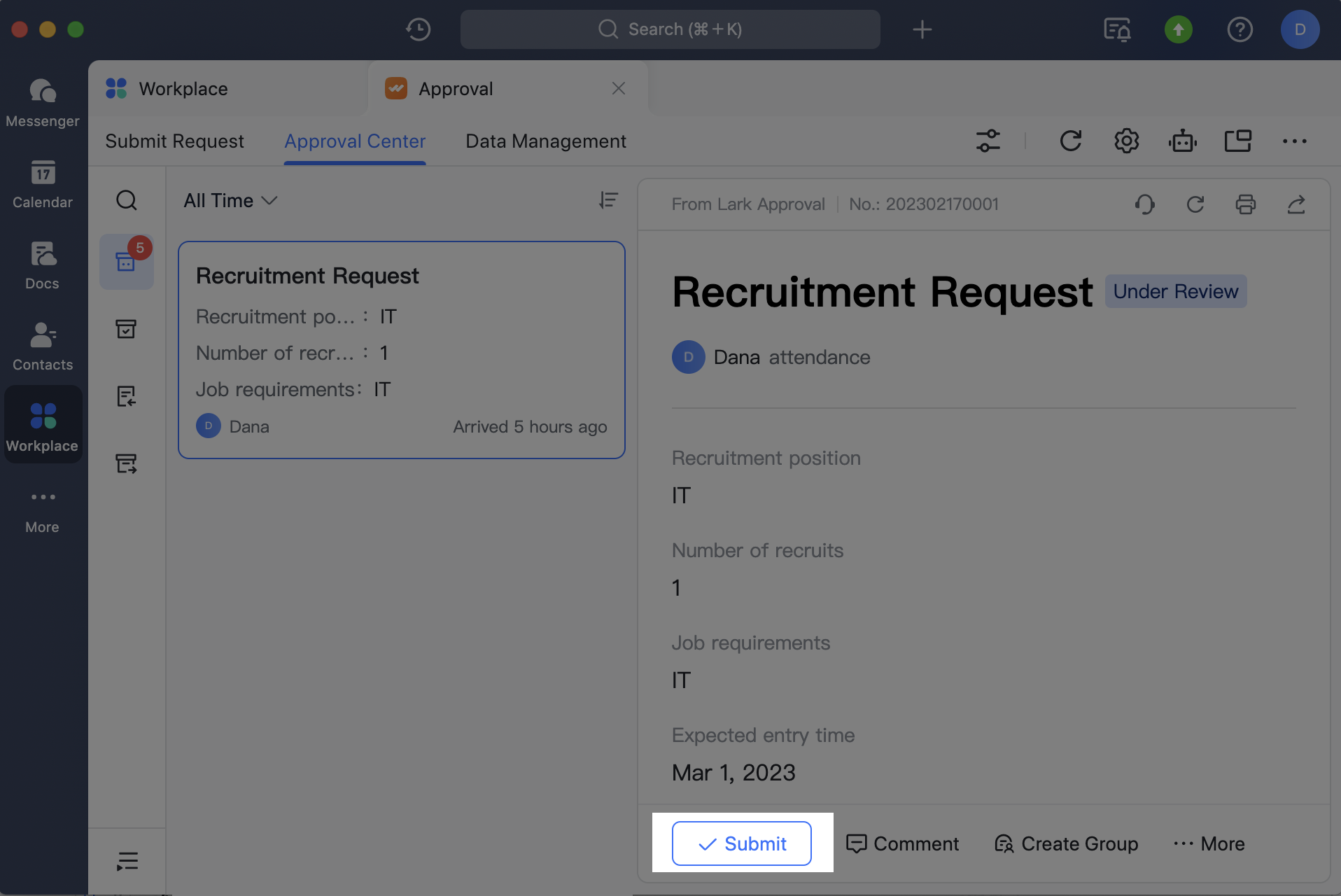1341x896 pixels.
Task: Open Messenger from the sidebar
Action: tap(42, 102)
